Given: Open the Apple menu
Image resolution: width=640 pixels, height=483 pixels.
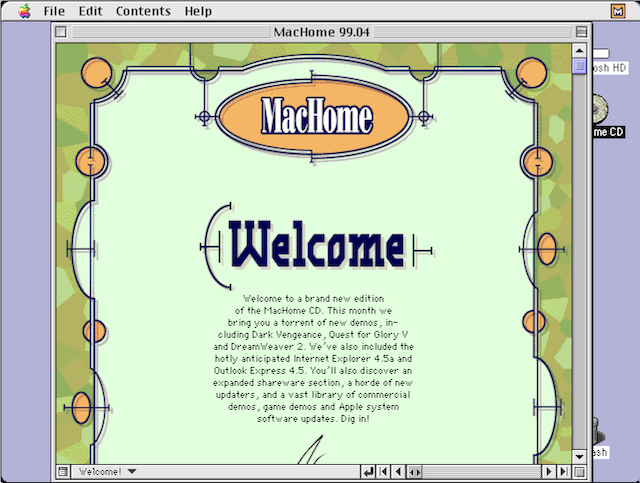Looking at the screenshot, I should click(24, 11).
